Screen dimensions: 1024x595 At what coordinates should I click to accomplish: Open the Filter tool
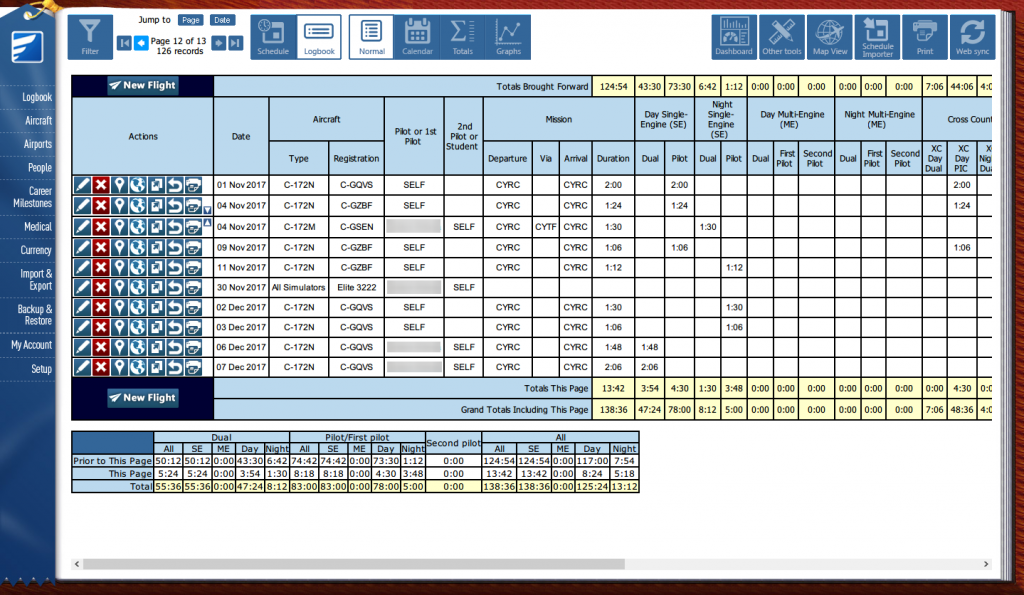click(90, 37)
